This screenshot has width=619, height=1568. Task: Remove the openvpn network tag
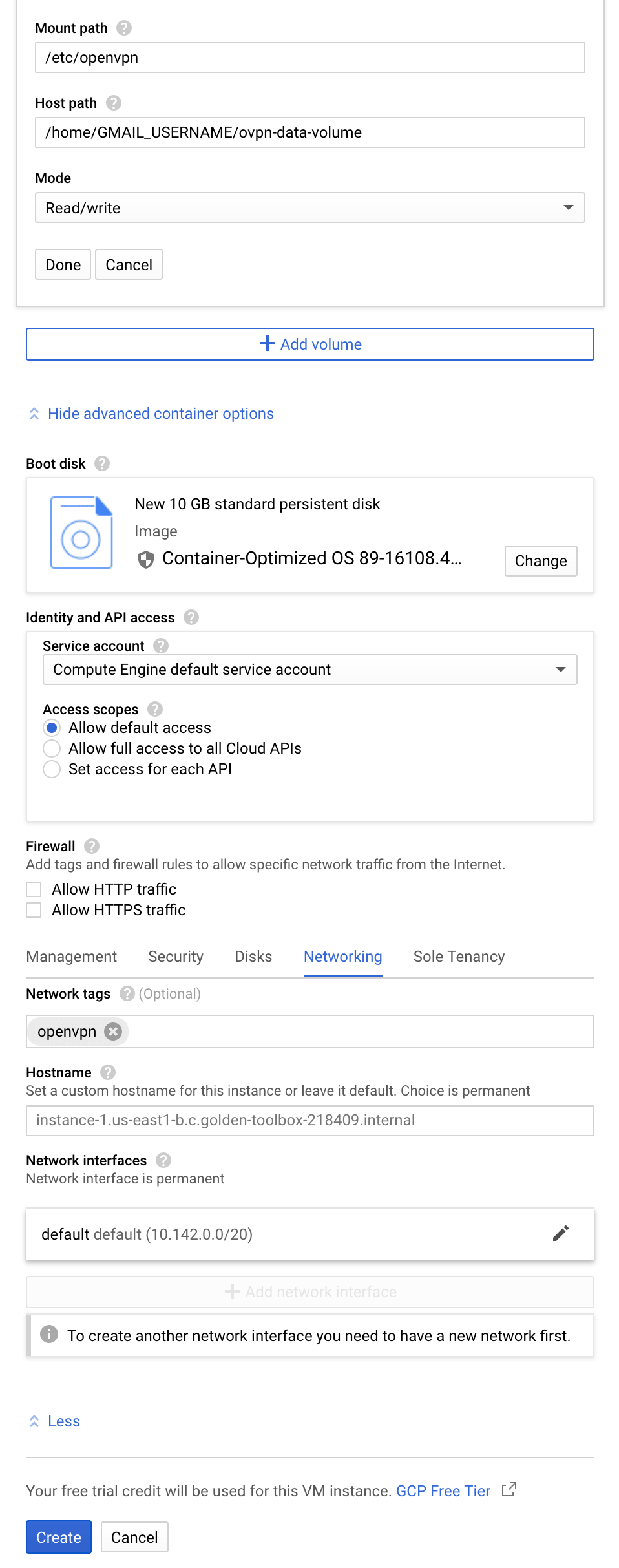(113, 1032)
